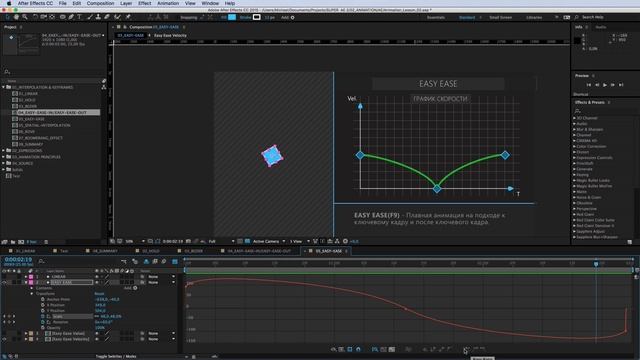Viewport: 640px width, 360px height.
Task: Open the 1 View layout dropdown
Action: [x=300, y=241]
